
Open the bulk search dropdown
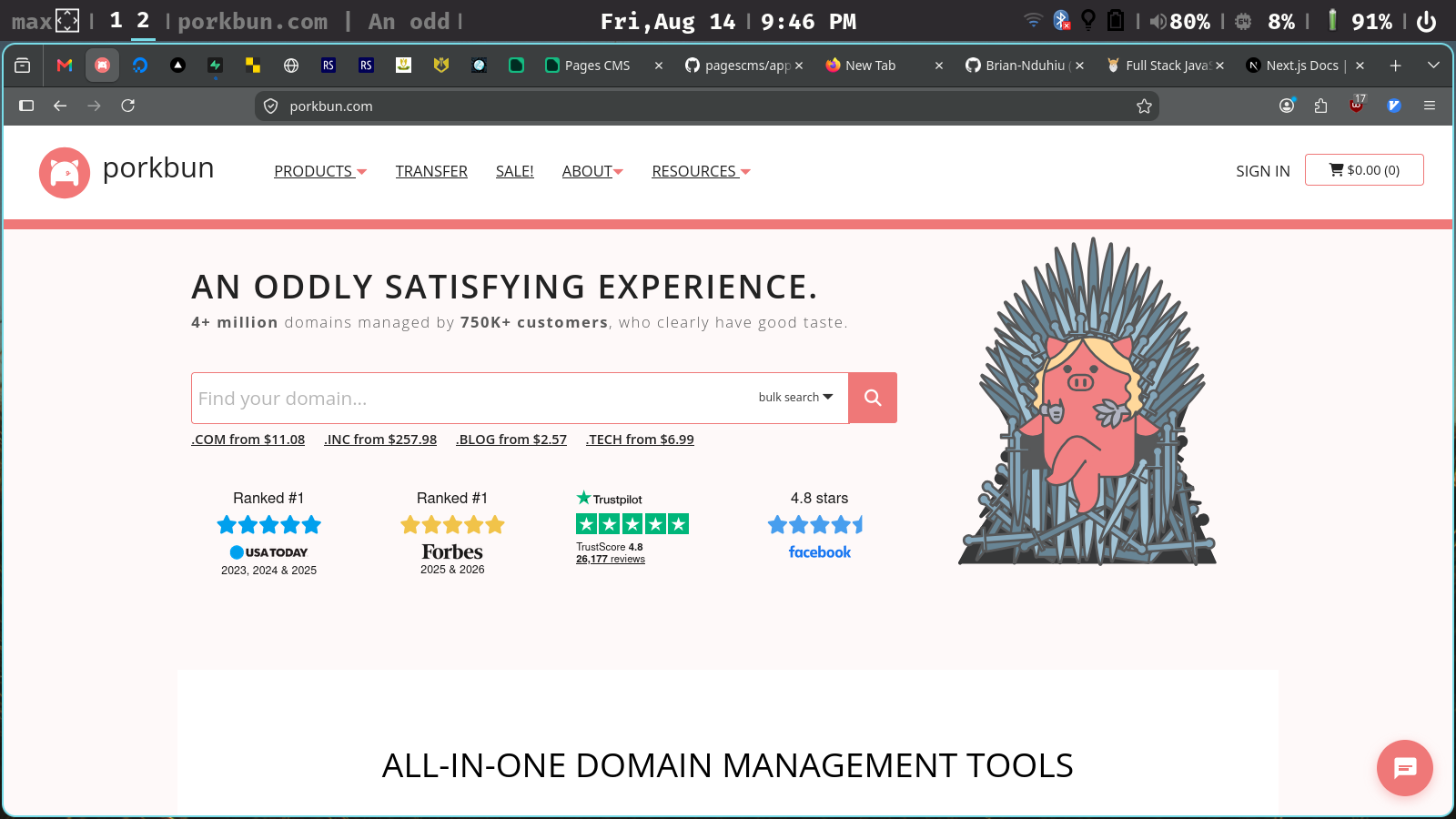795,398
